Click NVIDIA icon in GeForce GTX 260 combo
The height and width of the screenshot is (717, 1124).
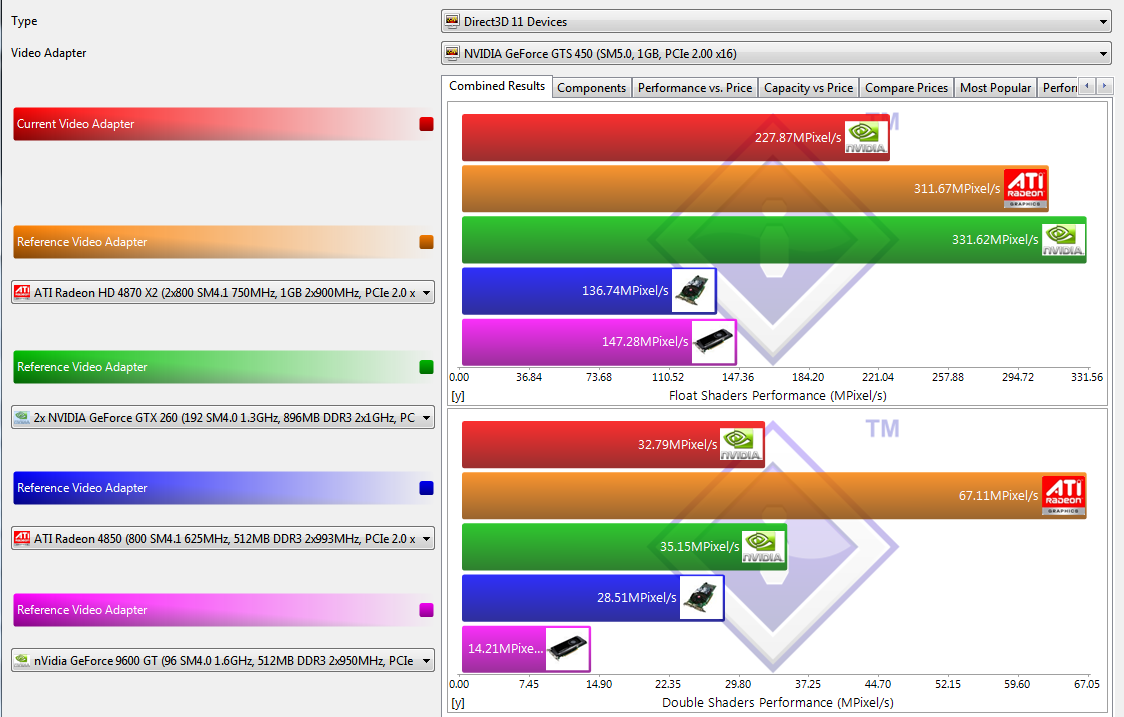pyautogui.click(x=22, y=417)
